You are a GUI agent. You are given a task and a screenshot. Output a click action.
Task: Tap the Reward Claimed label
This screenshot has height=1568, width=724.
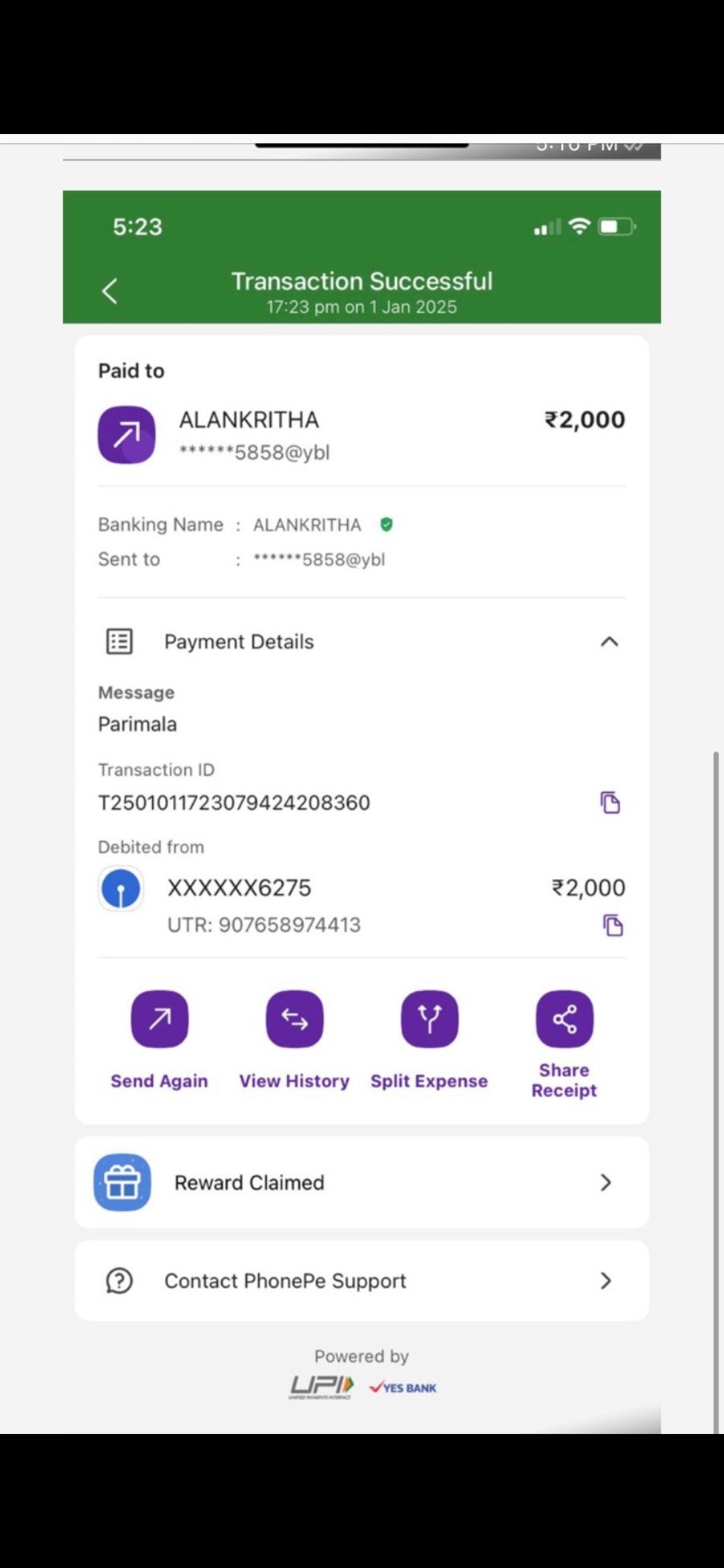(249, 1183)
